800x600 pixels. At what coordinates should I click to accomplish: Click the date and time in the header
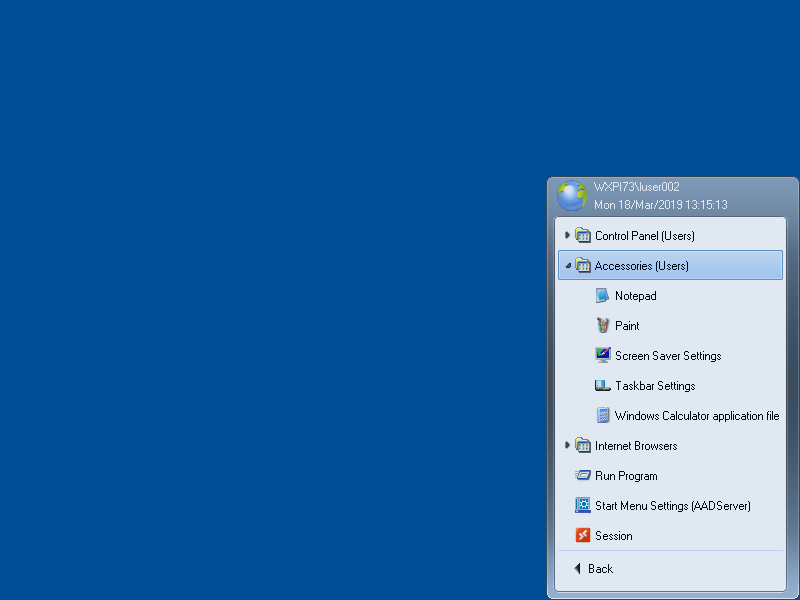(x=660, y=205)
